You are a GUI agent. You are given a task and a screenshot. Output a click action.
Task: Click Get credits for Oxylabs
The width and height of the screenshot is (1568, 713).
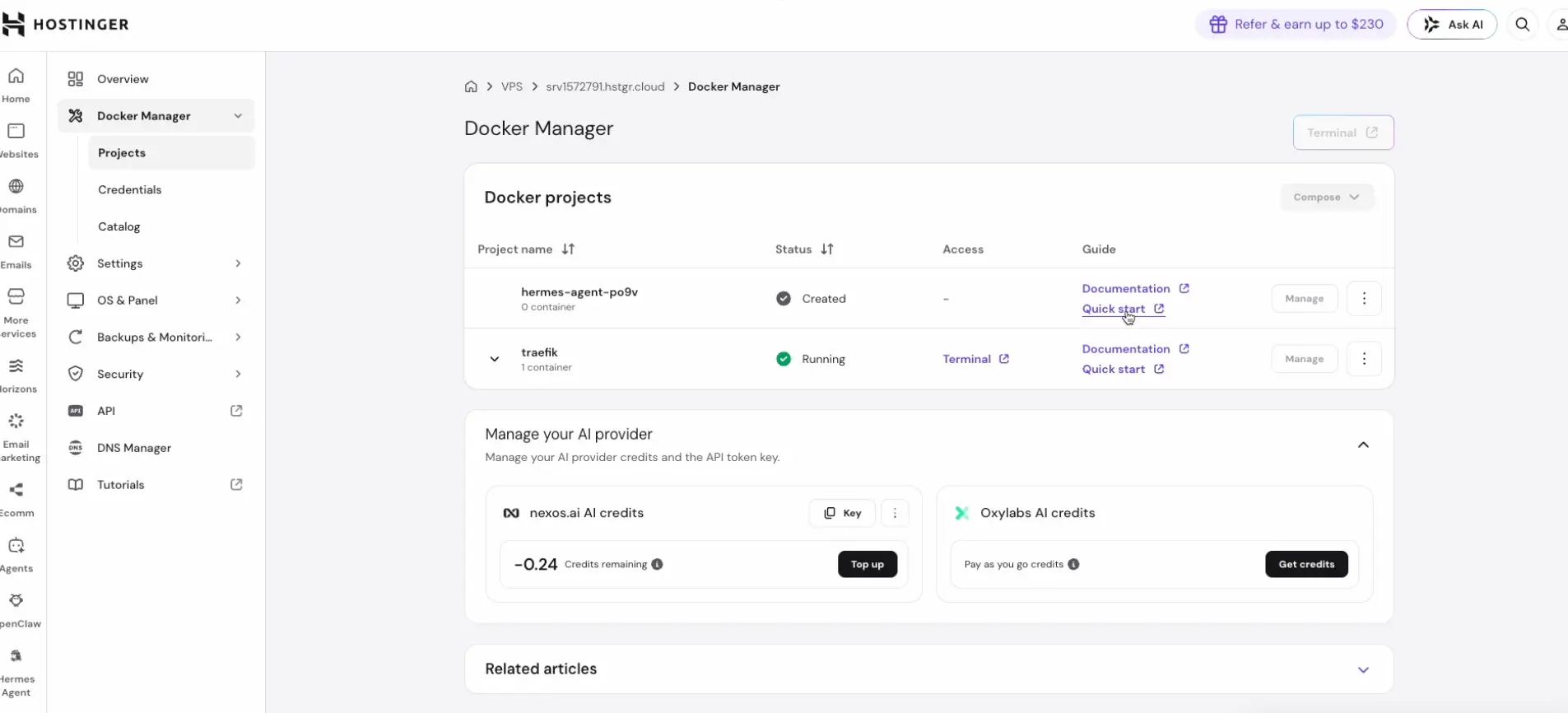[1306, 564]
